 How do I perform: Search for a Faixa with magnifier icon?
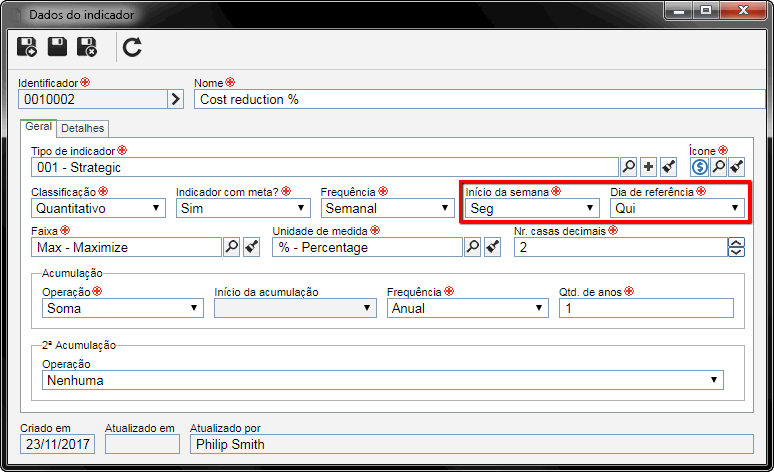pyautogui.click(x=232, y=247)
